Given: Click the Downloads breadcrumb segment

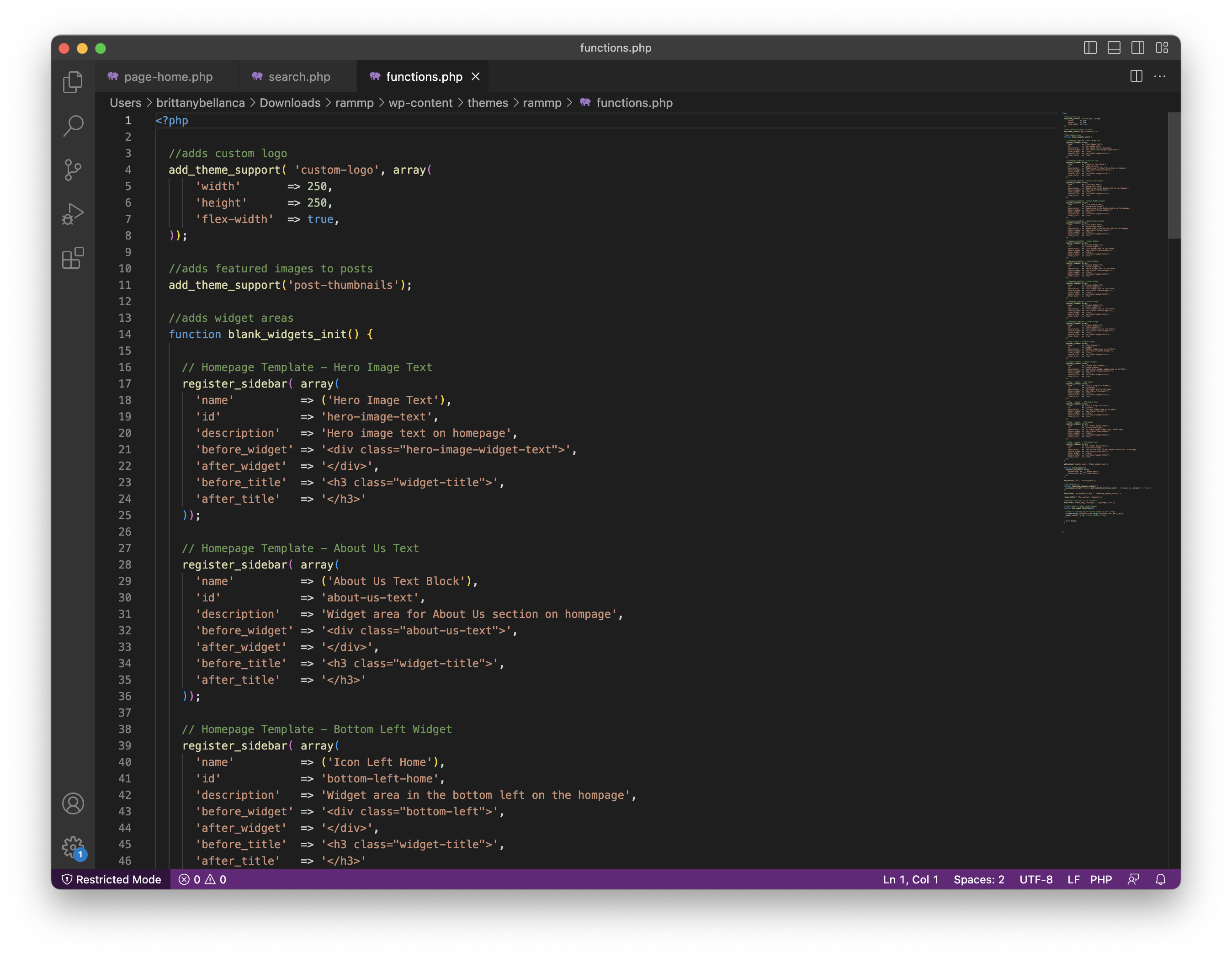Looking at the screenshot, I should tap(290, 103).
